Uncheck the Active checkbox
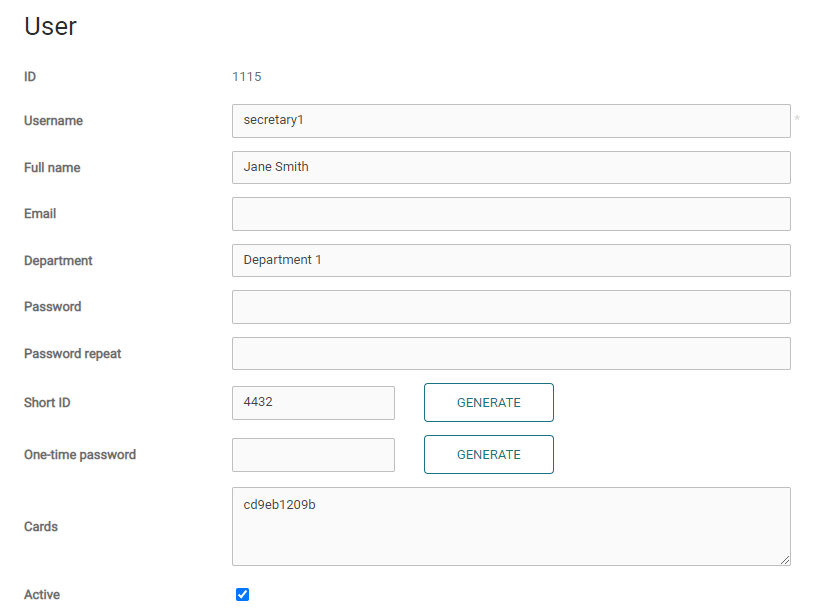Screen dimensions: 824x615 point(242,595)
